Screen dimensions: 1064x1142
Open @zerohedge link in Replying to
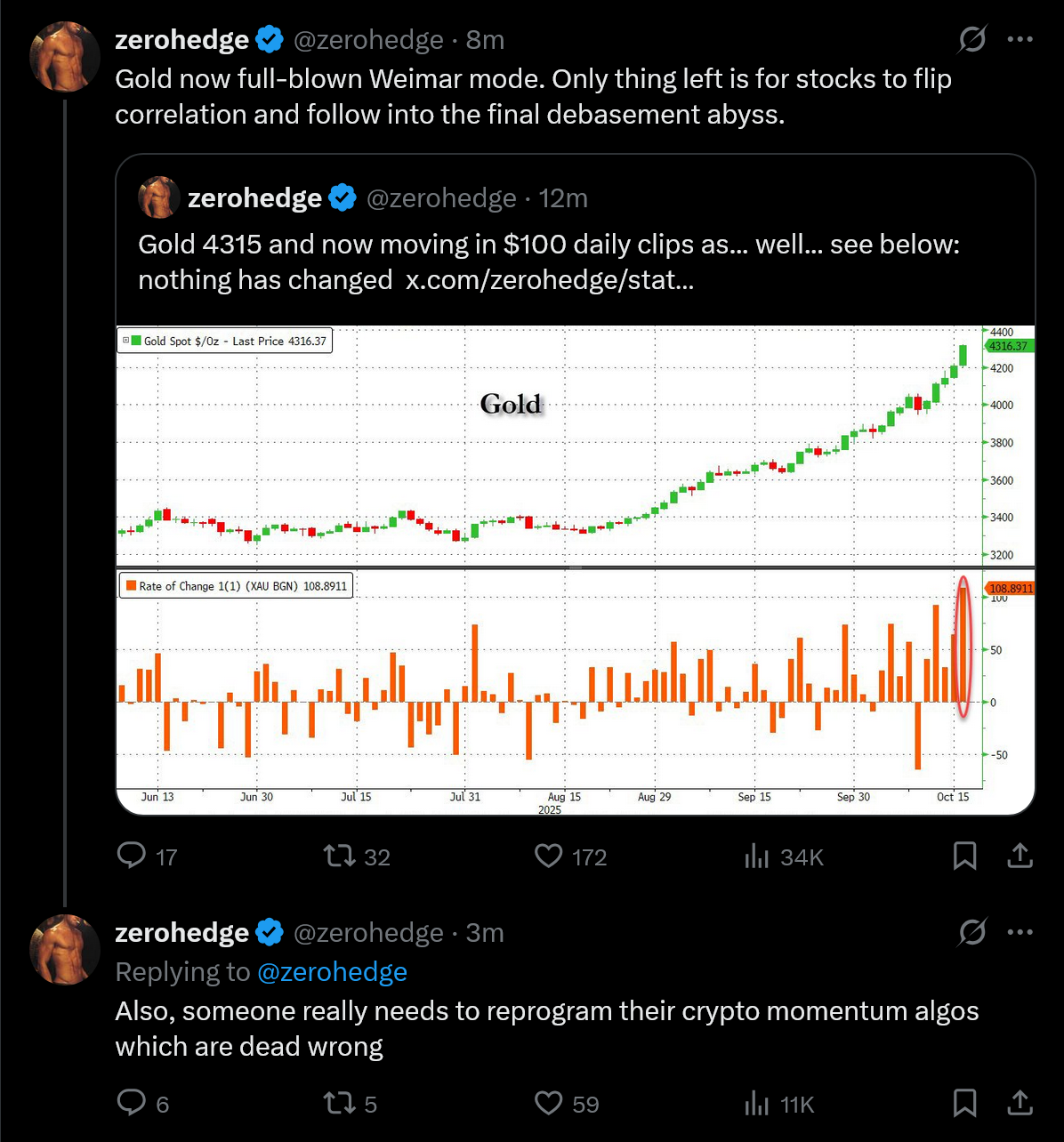332,972
